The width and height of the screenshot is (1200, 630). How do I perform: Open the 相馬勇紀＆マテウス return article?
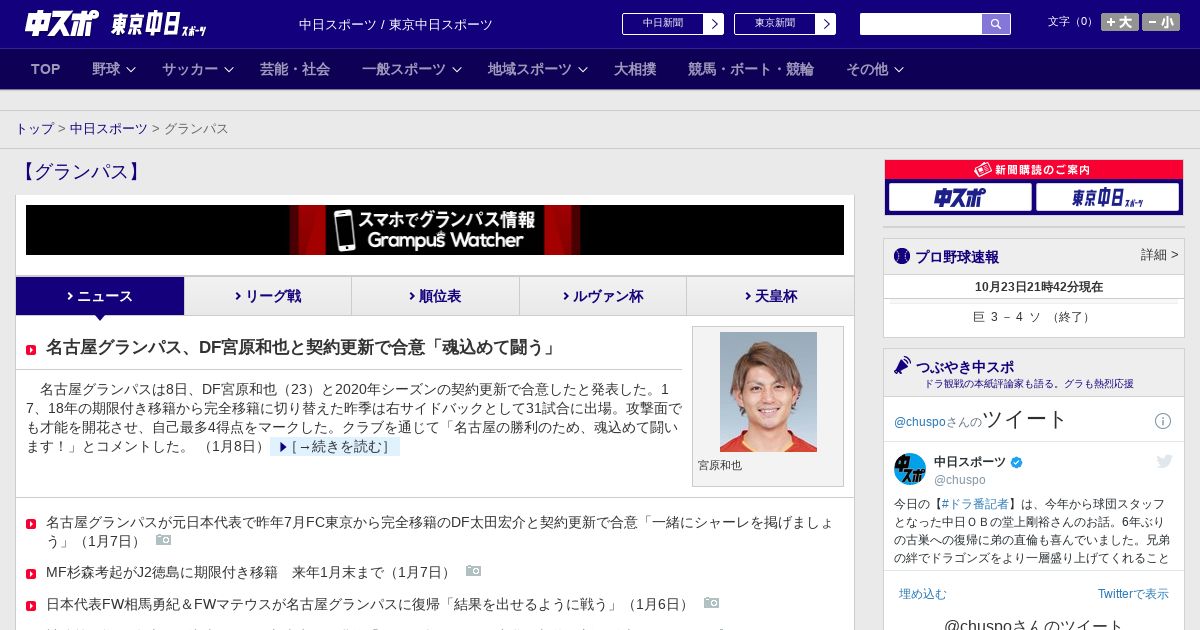click(x=369, y=605)
